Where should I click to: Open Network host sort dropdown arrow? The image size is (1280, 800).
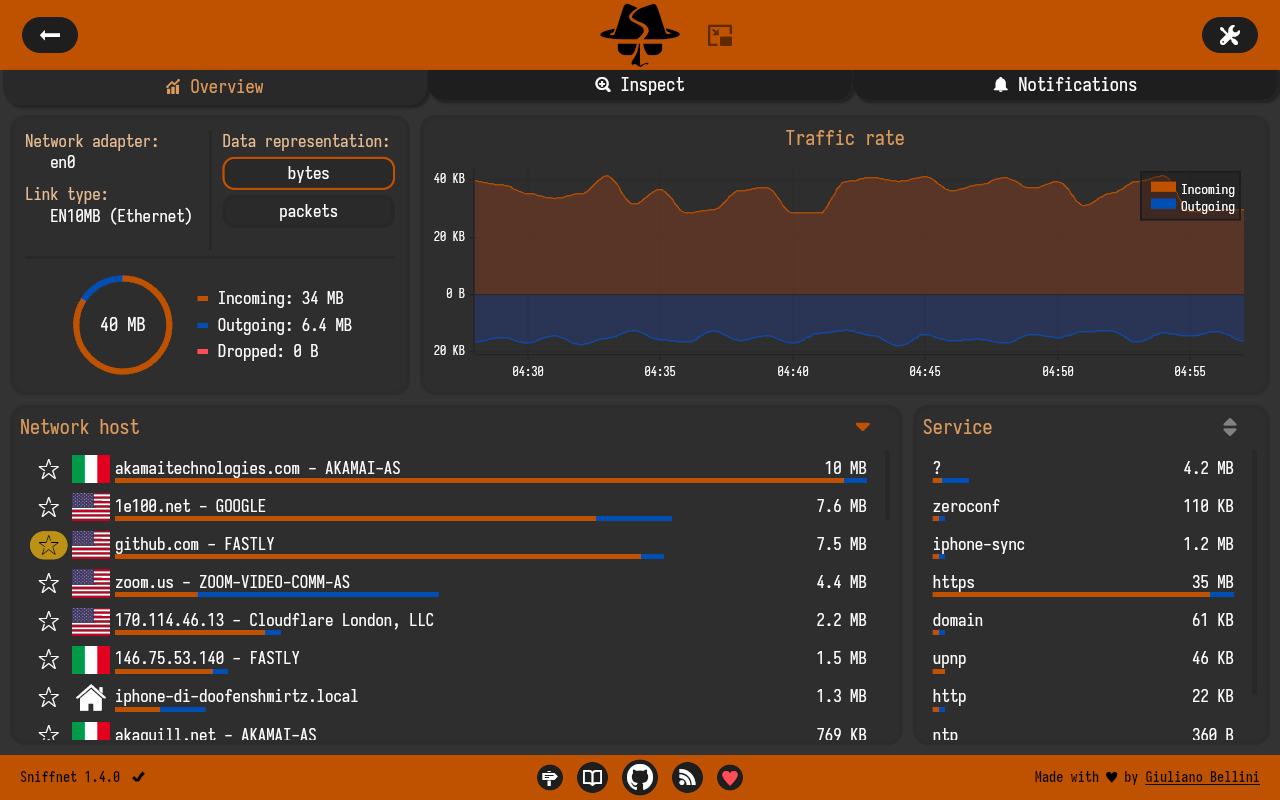click(863, 427)
